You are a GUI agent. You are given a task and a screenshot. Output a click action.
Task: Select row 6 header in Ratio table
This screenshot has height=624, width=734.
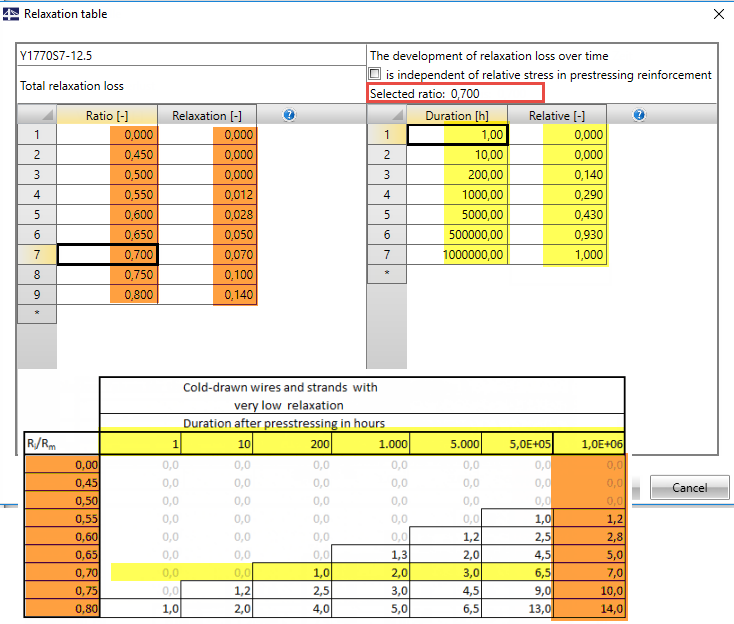37,235
